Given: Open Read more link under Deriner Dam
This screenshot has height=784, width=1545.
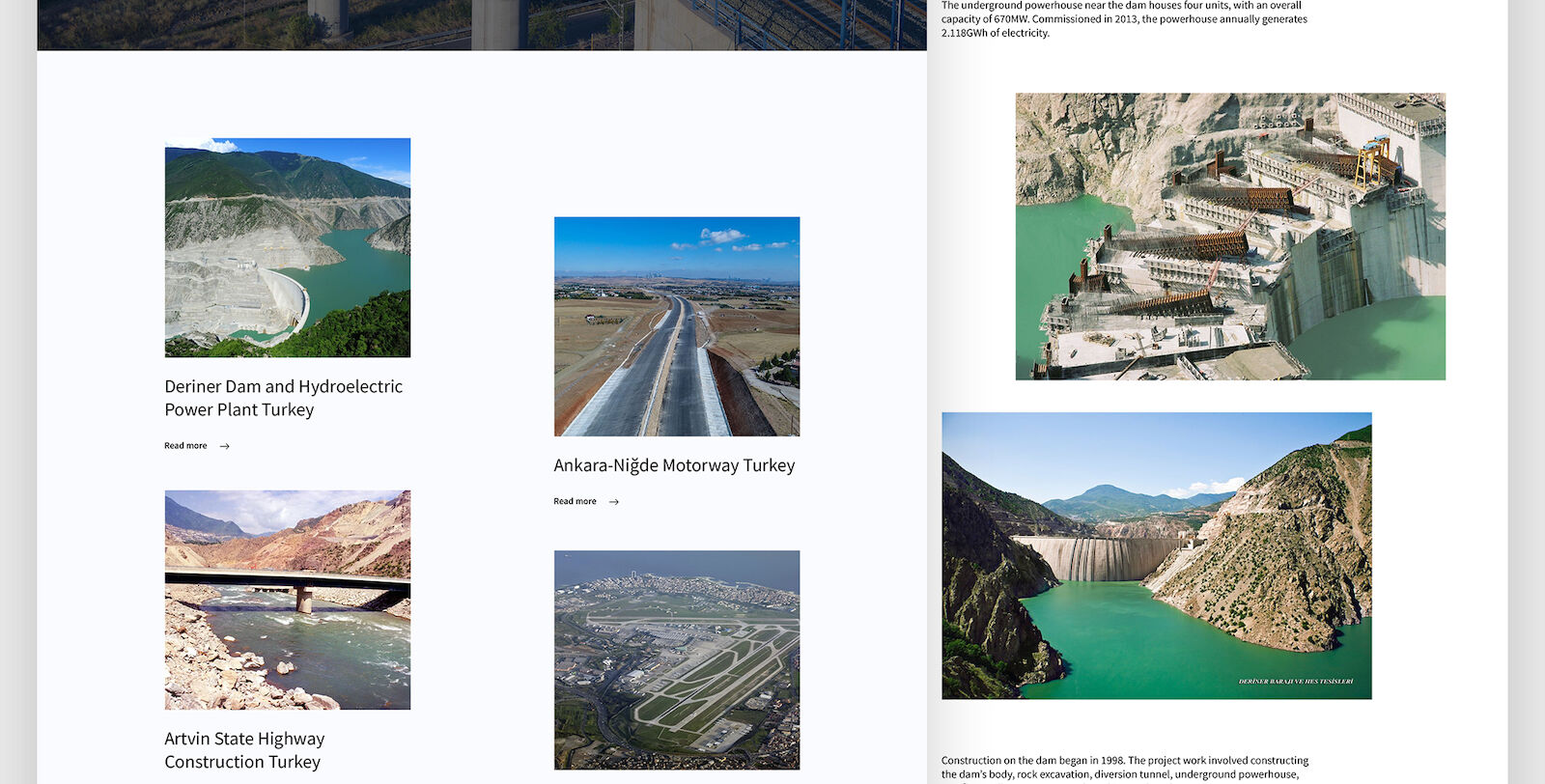Looking at the screenshot, I should 185,446.
